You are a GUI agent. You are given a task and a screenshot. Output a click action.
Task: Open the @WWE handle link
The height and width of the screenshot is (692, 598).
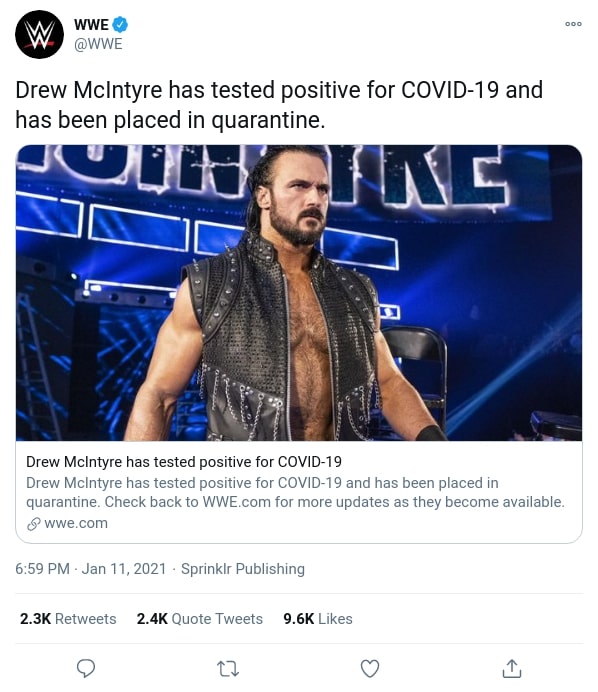tap(98, 44)
